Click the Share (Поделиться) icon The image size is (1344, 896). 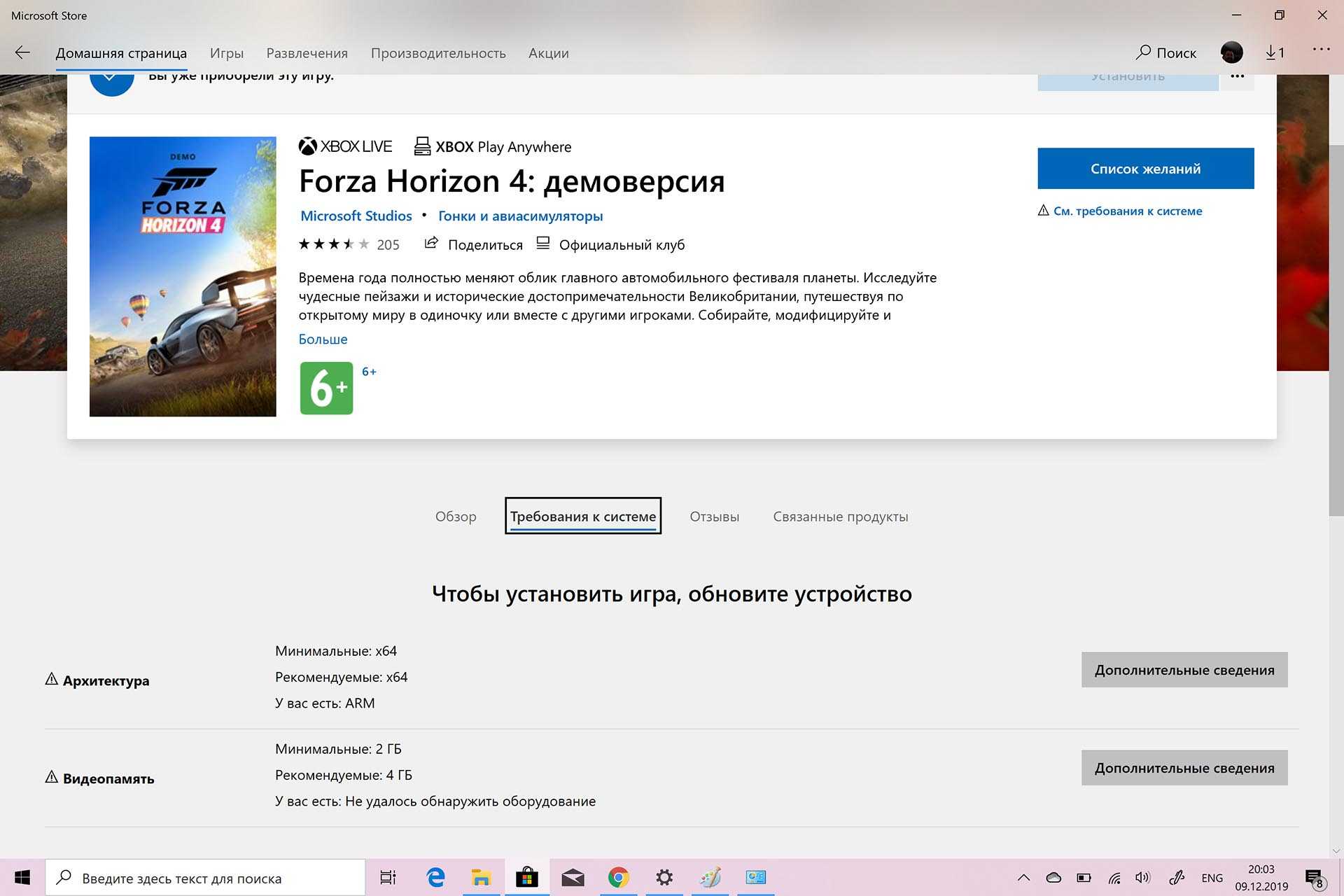[x=432, y=244]
